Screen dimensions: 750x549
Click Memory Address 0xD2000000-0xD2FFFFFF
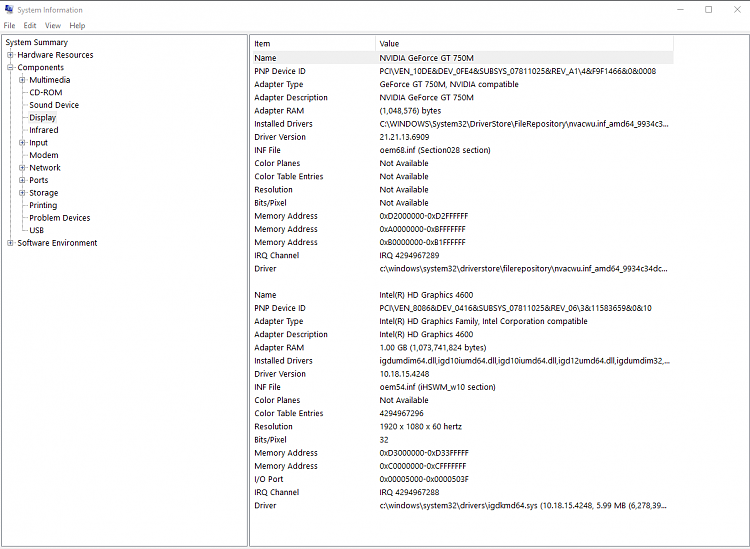[424, 216]
